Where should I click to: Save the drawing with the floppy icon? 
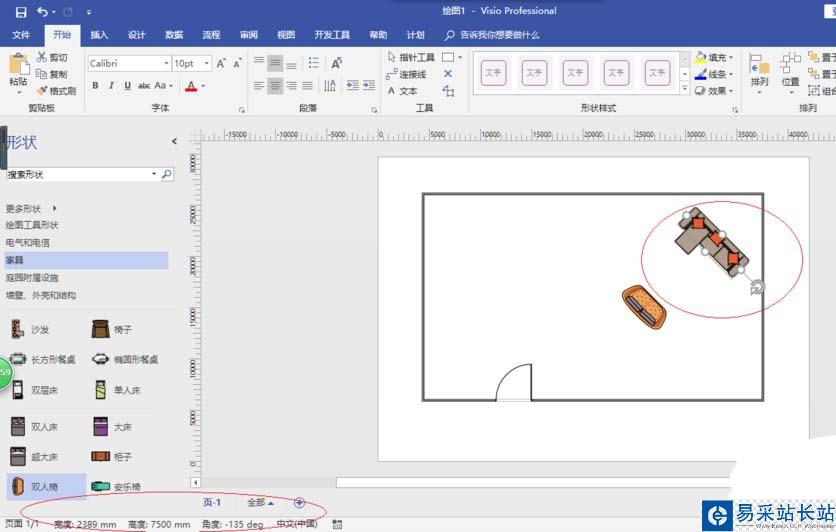coord(21,12)
